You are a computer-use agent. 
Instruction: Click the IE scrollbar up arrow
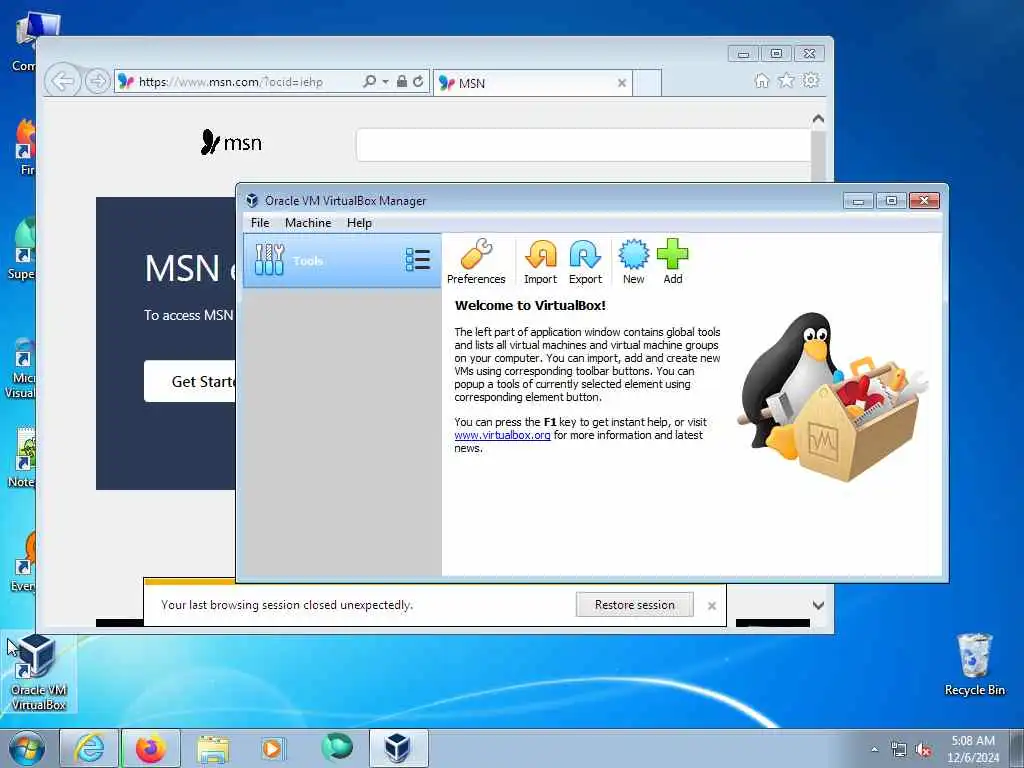[x=818, y=119]
